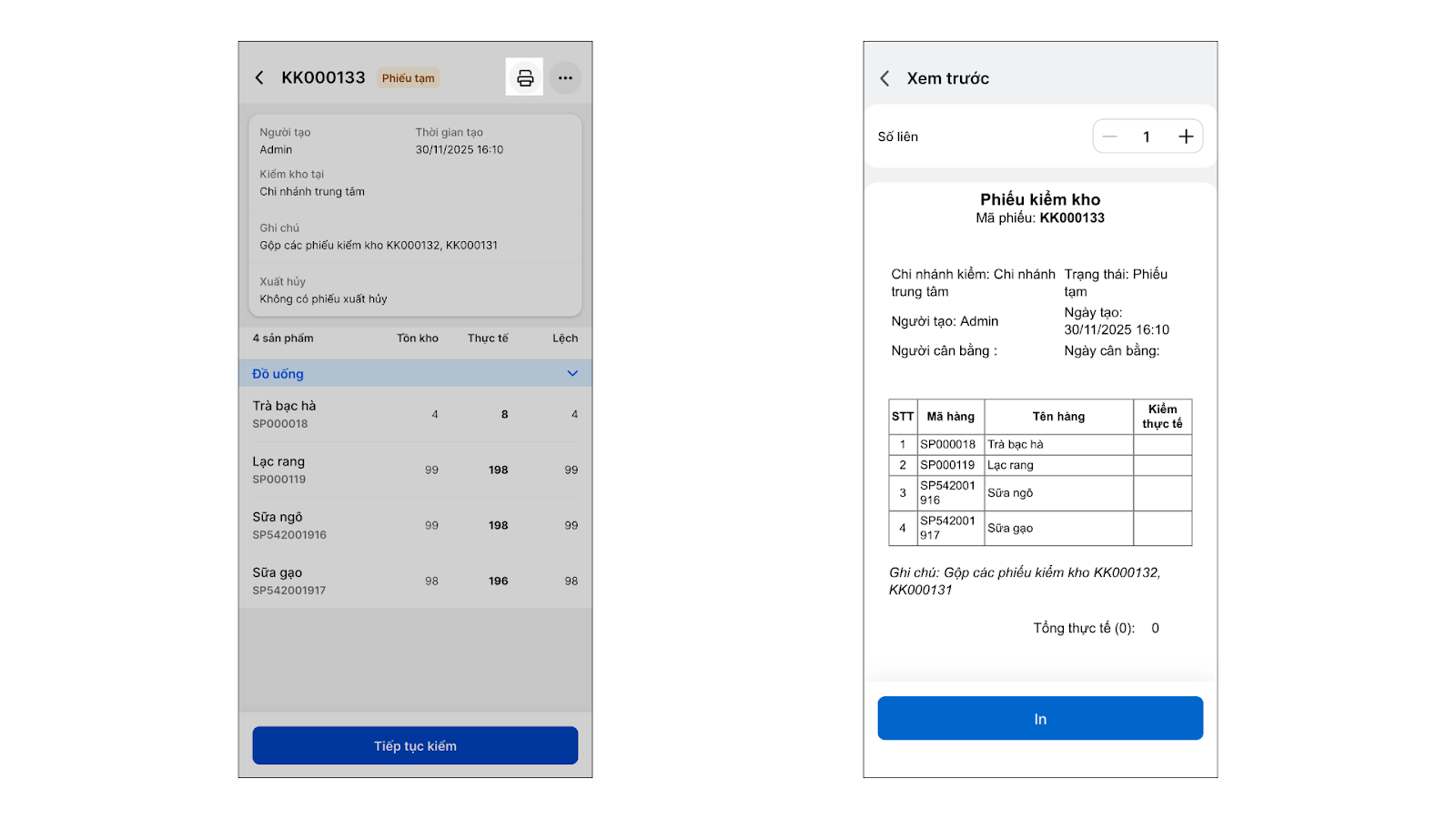Click the stock value 98 for Sữa gạo

(431, 581)
